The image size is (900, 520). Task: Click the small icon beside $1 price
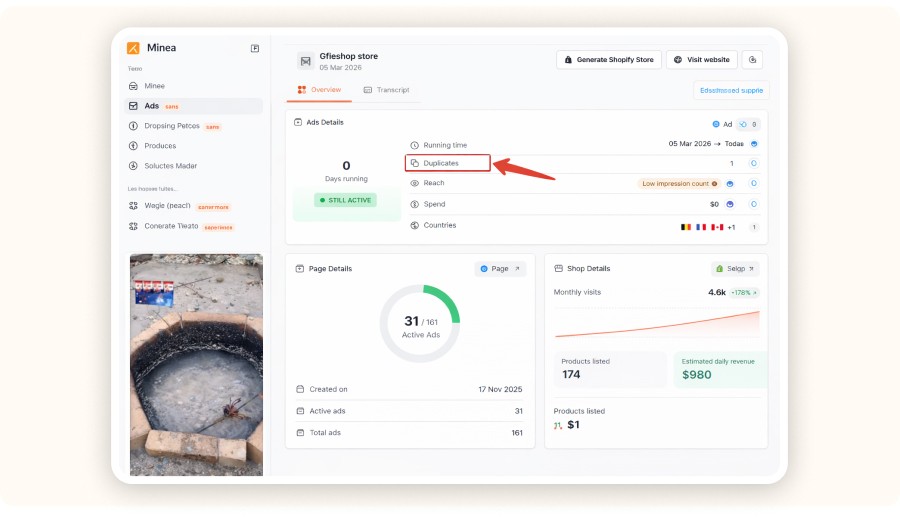point(558,425)
